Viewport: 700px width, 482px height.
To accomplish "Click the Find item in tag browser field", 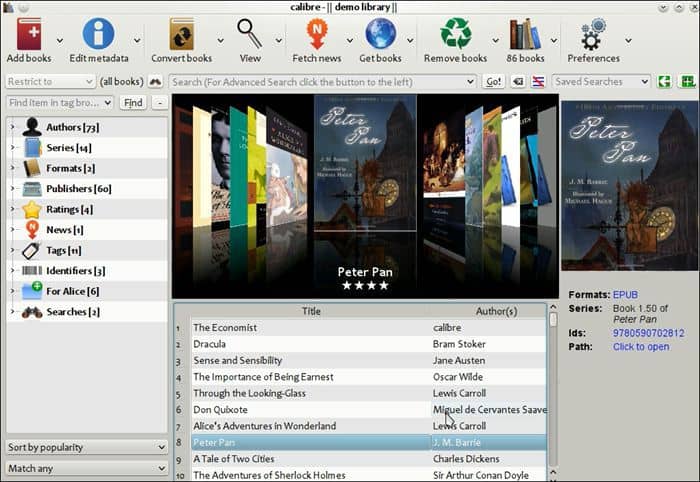I will pos(59,103).
